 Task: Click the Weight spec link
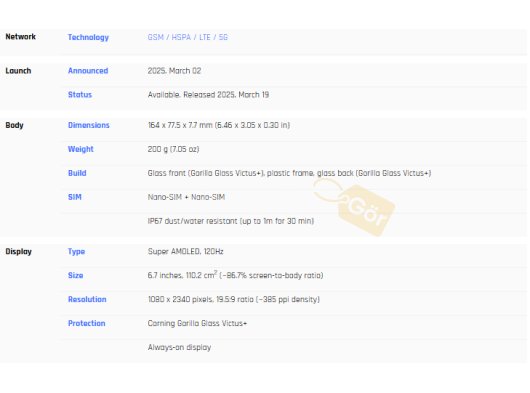[80, 149]
